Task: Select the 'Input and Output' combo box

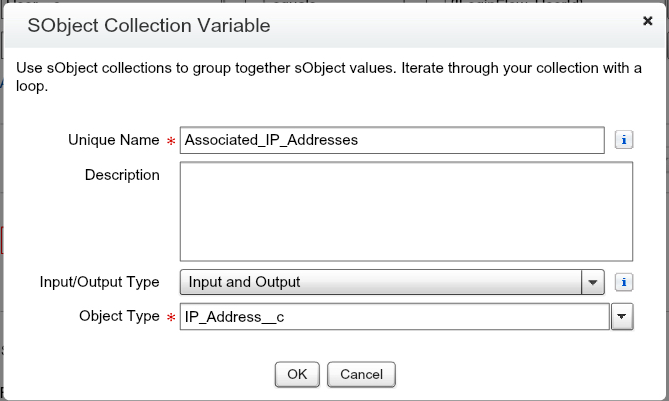Action: click(x=381, y=282)
